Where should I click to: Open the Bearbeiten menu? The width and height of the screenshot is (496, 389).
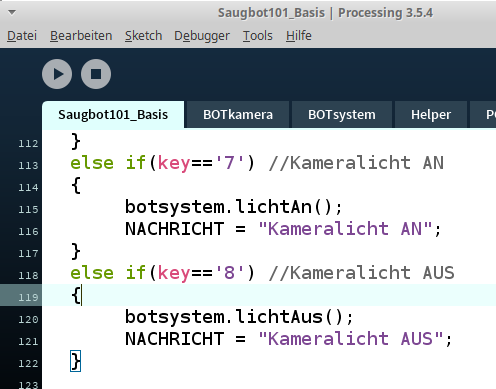pos(81,36)
